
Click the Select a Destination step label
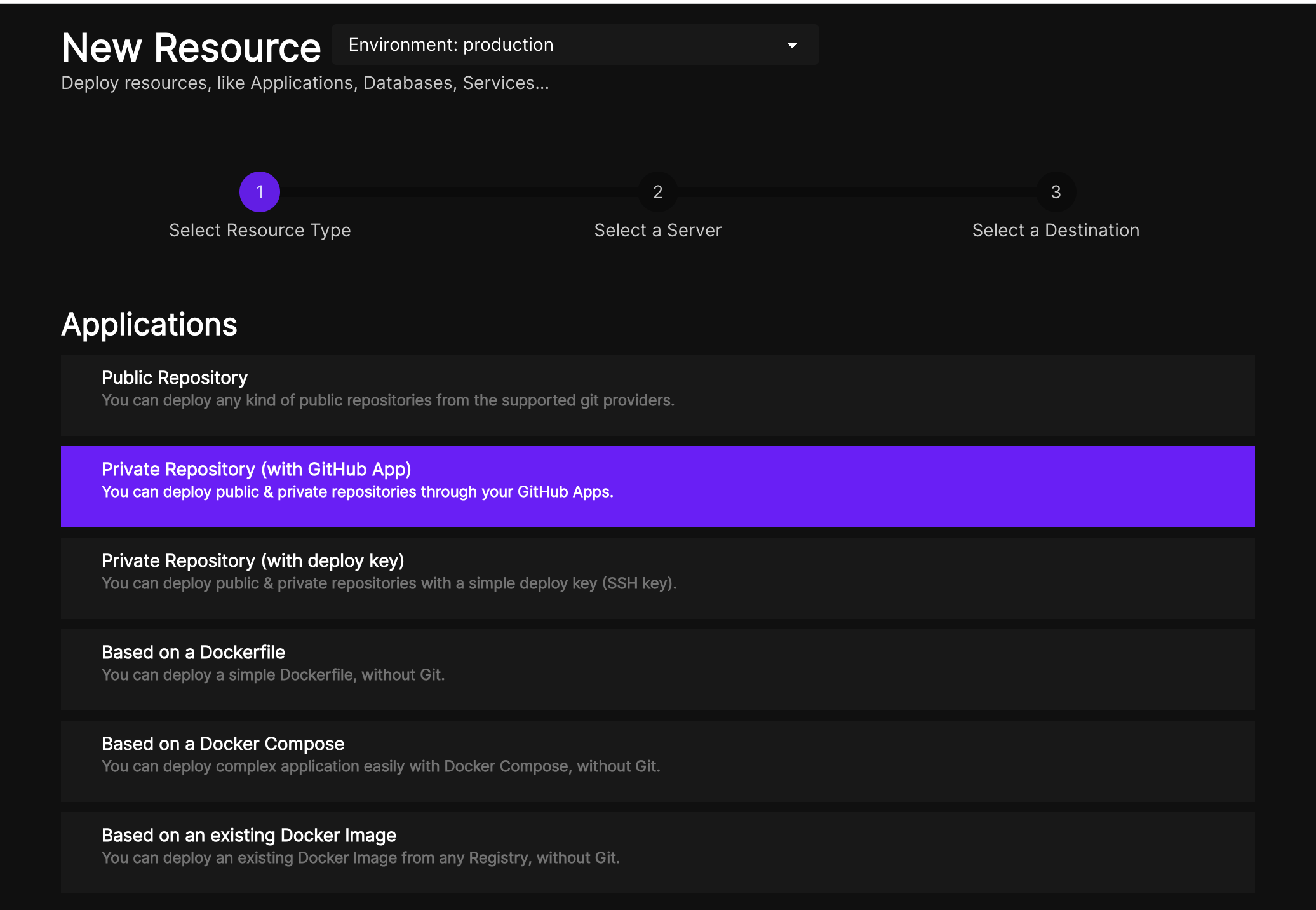pos(1056,230)
